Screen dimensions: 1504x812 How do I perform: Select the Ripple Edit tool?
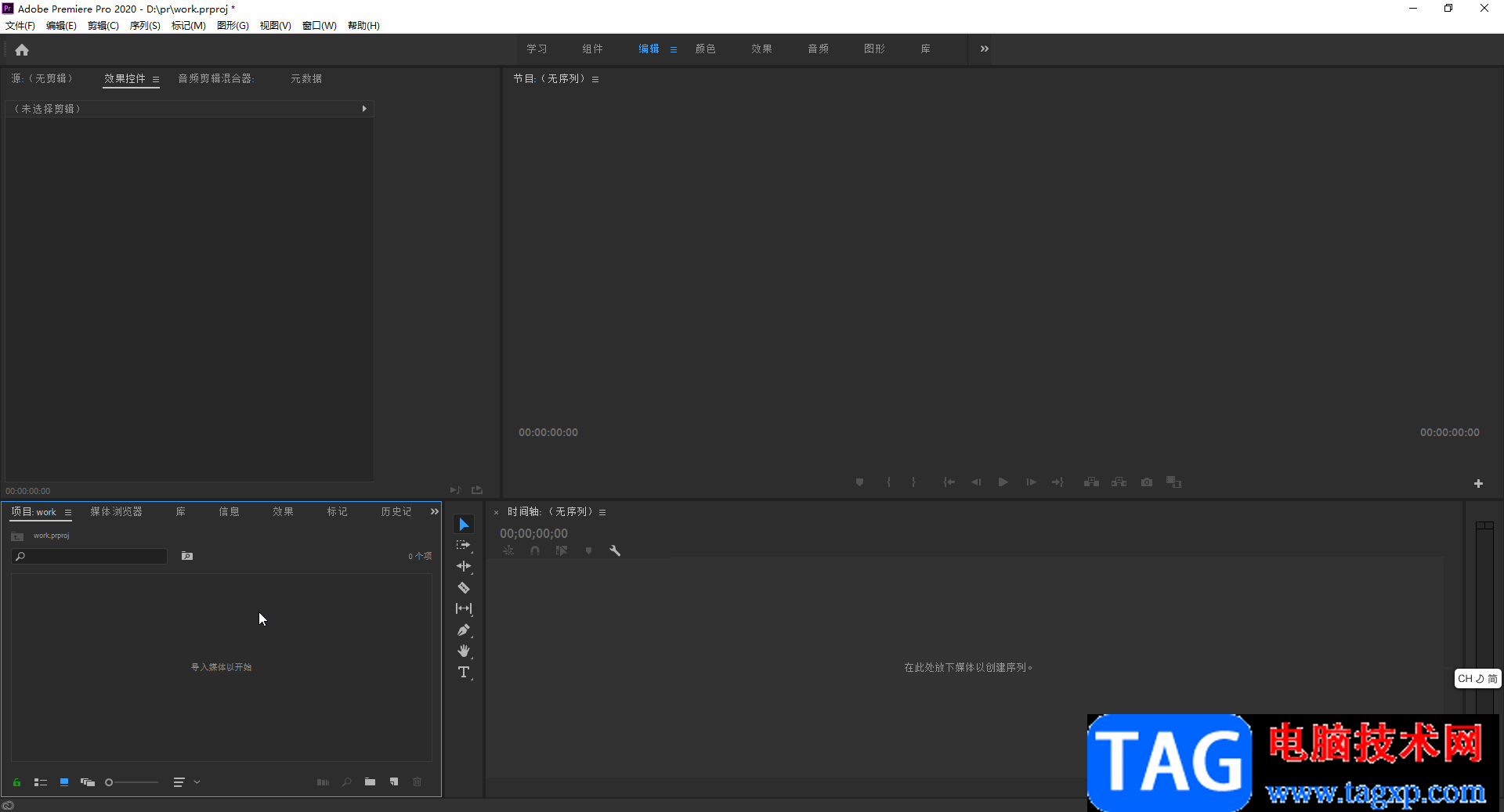click(464, 566)
